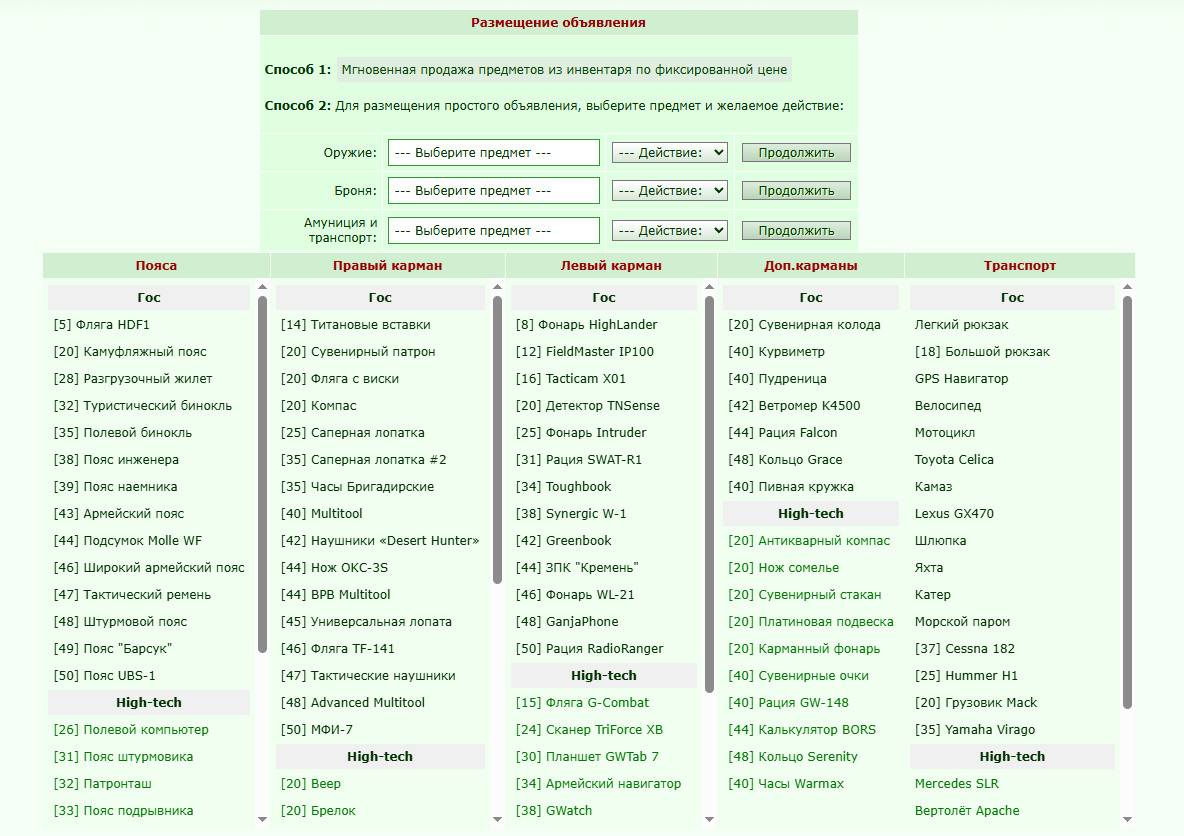Image resolution: width=1184 pixels, height=836 pixels.
Task: Select Легкий рюкзак in Транспорт
Action: click(x=961, y=325)
